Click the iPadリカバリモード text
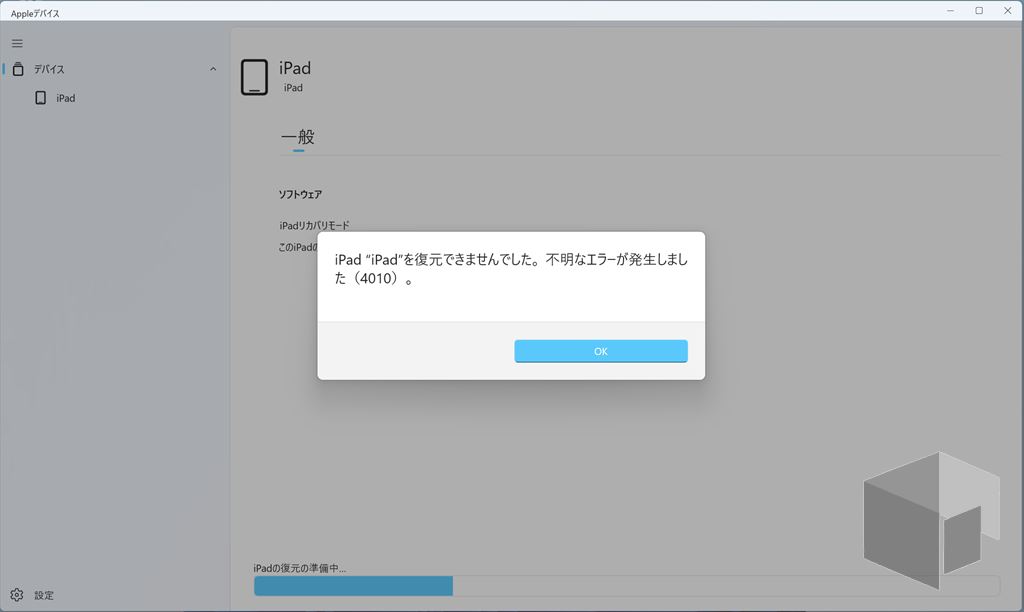The height and width of the screenshot is (612, 1024). click(x=315, y=225)
